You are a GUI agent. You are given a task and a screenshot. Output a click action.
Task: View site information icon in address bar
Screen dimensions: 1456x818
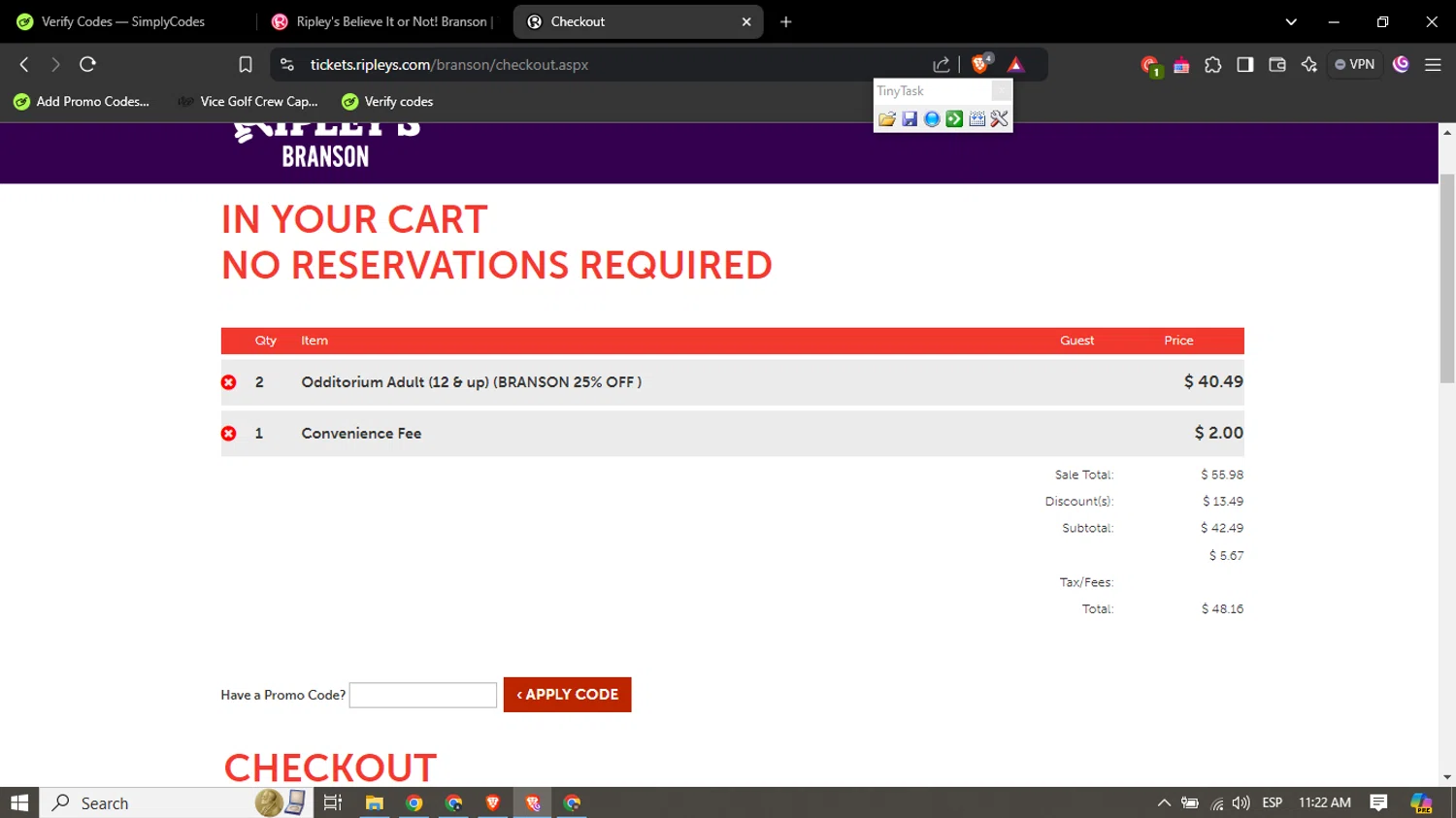coord(286,65)
